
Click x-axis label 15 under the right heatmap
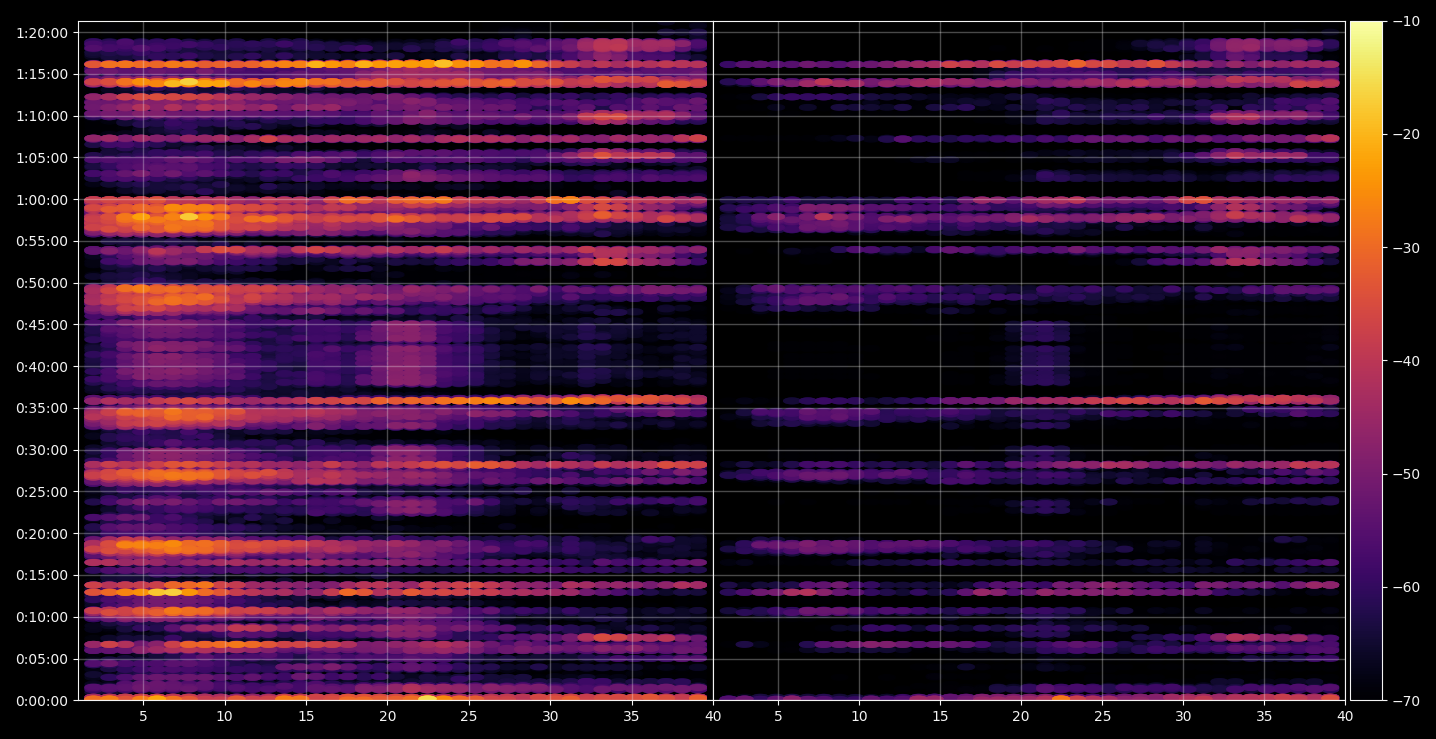940,716
